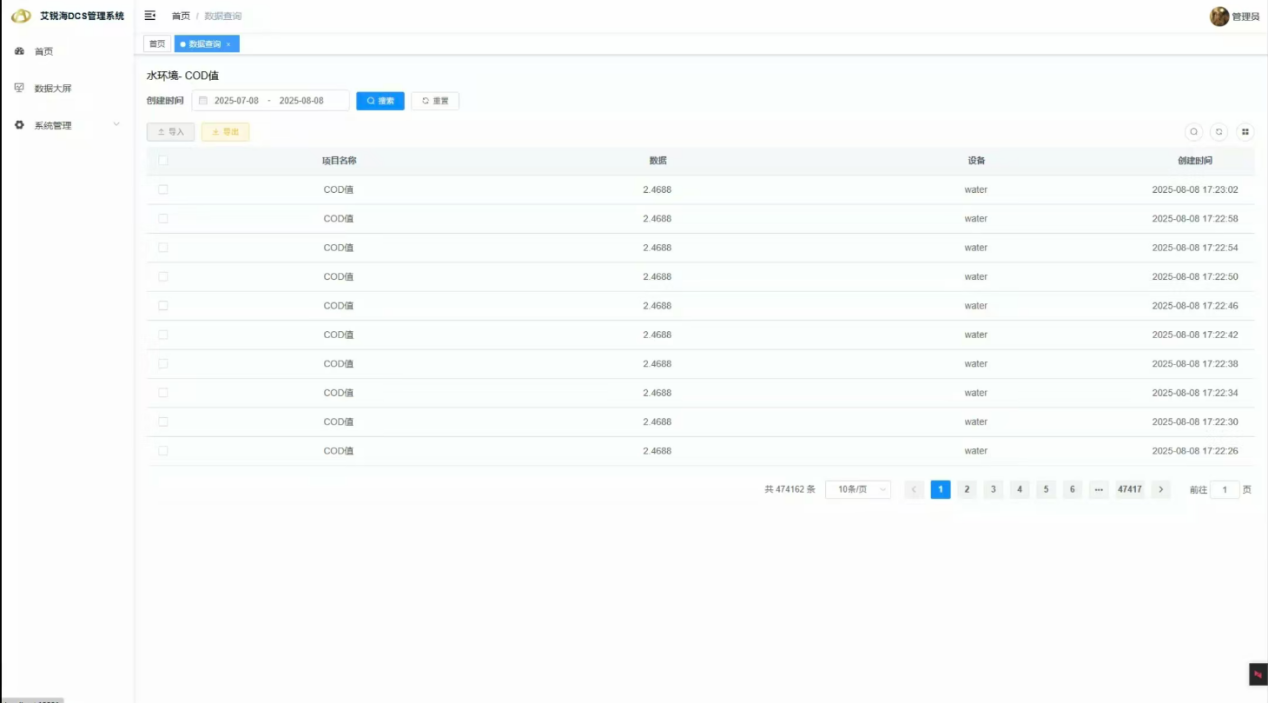Open 首页 in the sidebar menu
The image size is (1268, 703).
(x=44, y=51)
